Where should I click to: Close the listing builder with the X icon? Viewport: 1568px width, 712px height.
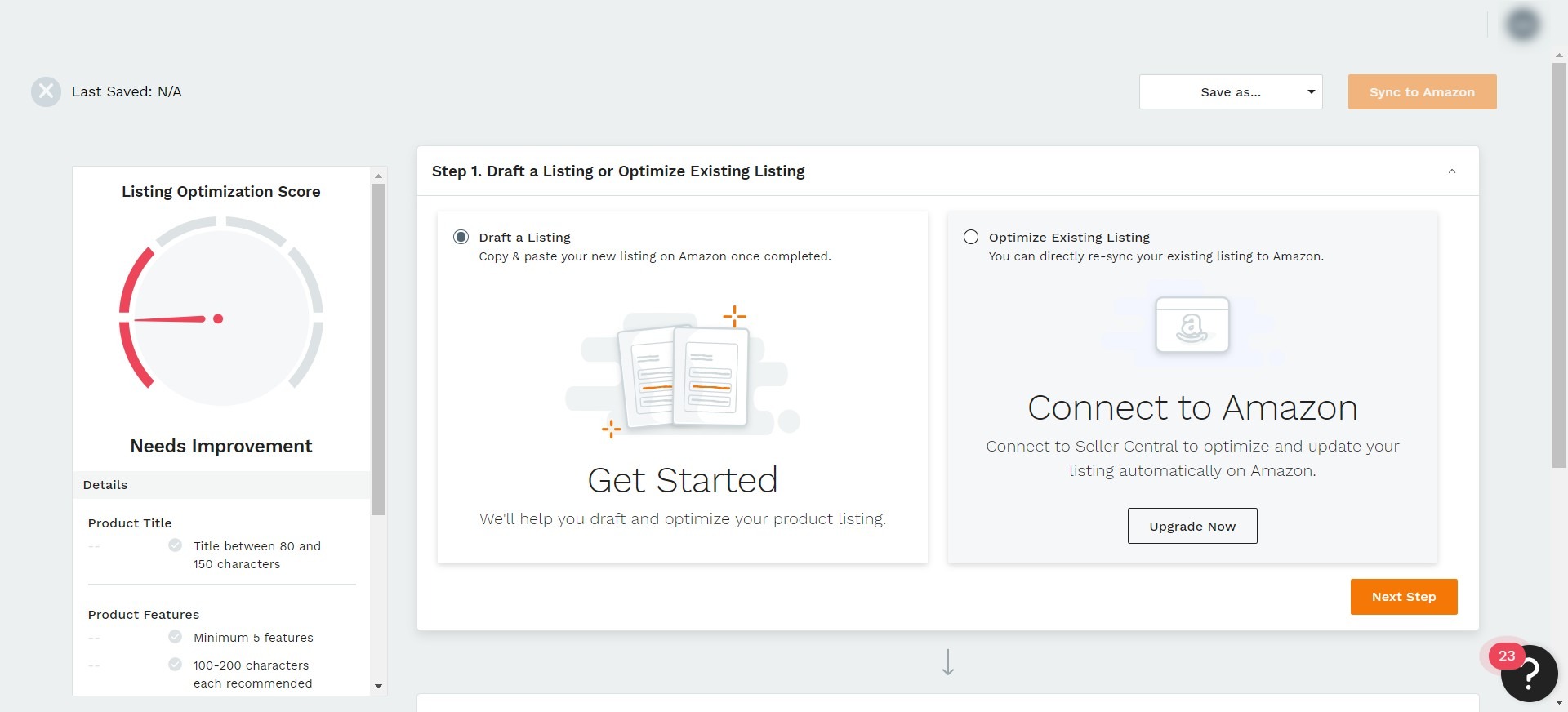(x=46, y=91)
